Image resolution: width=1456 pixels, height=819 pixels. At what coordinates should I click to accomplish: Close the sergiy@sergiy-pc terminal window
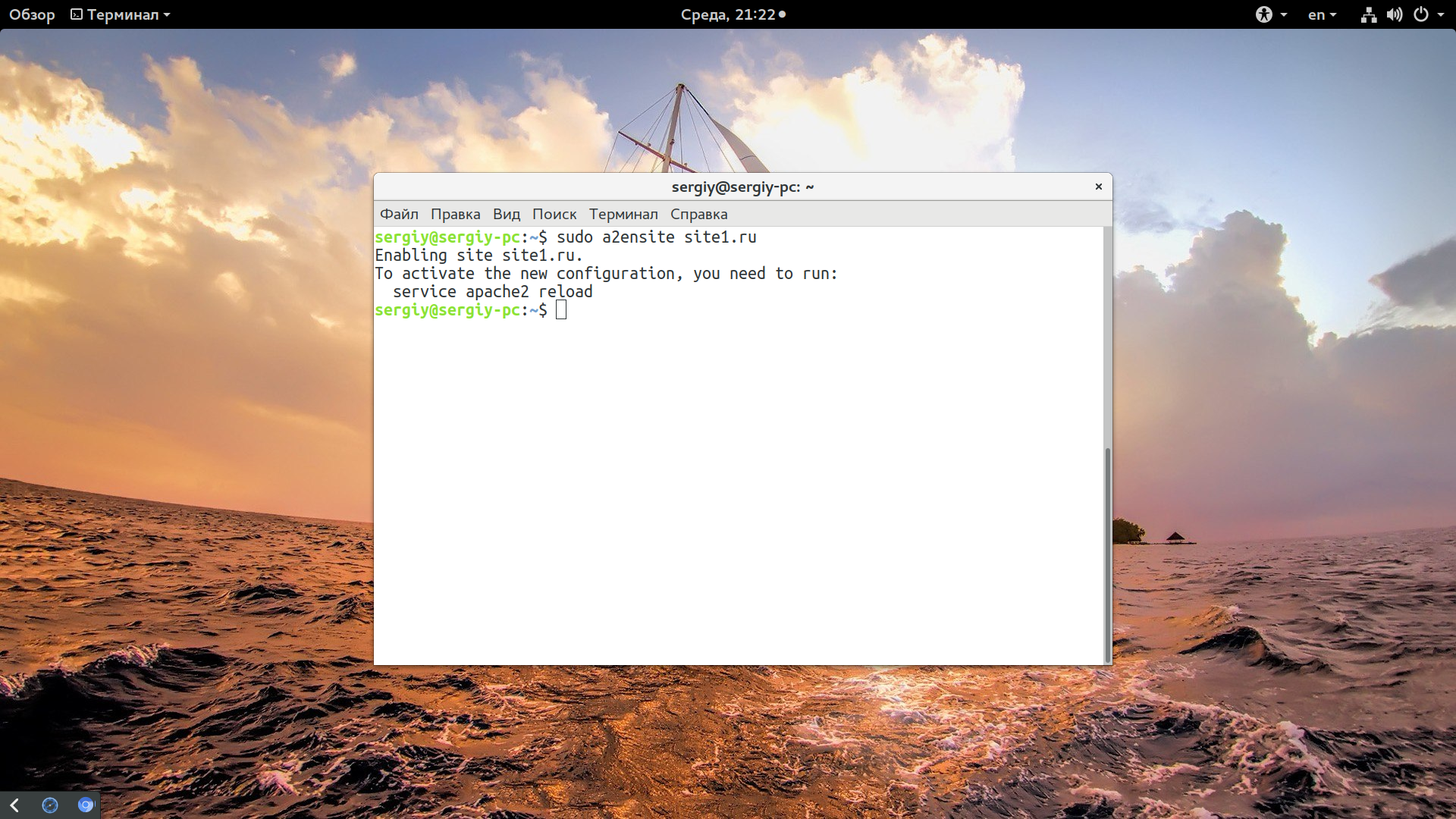point(1098,187)
